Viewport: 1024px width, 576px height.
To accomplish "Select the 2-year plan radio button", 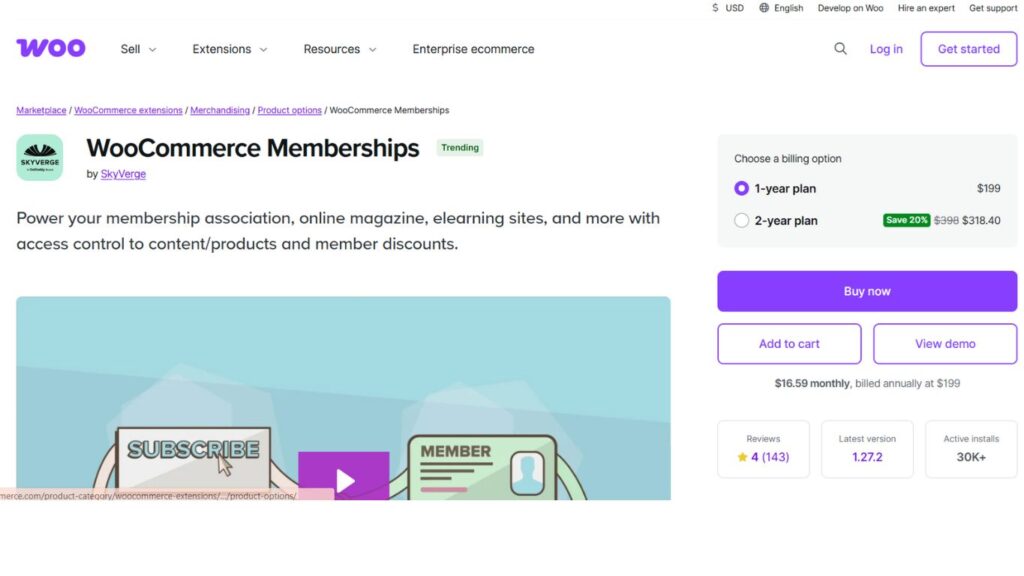I will (741, 220).
